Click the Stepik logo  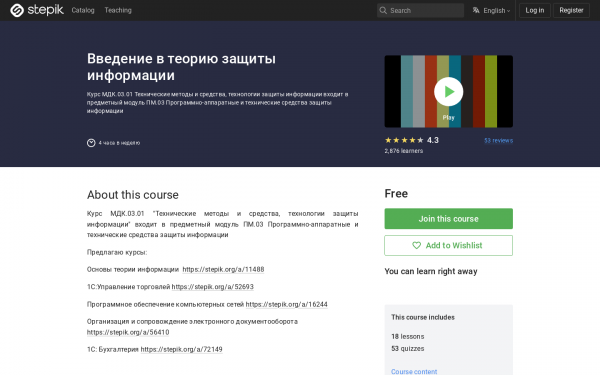(37, 10)
